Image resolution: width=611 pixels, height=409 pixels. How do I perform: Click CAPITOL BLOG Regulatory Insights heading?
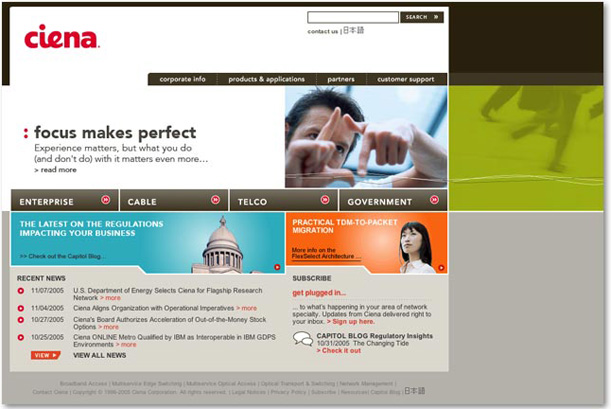pos(374,336)
